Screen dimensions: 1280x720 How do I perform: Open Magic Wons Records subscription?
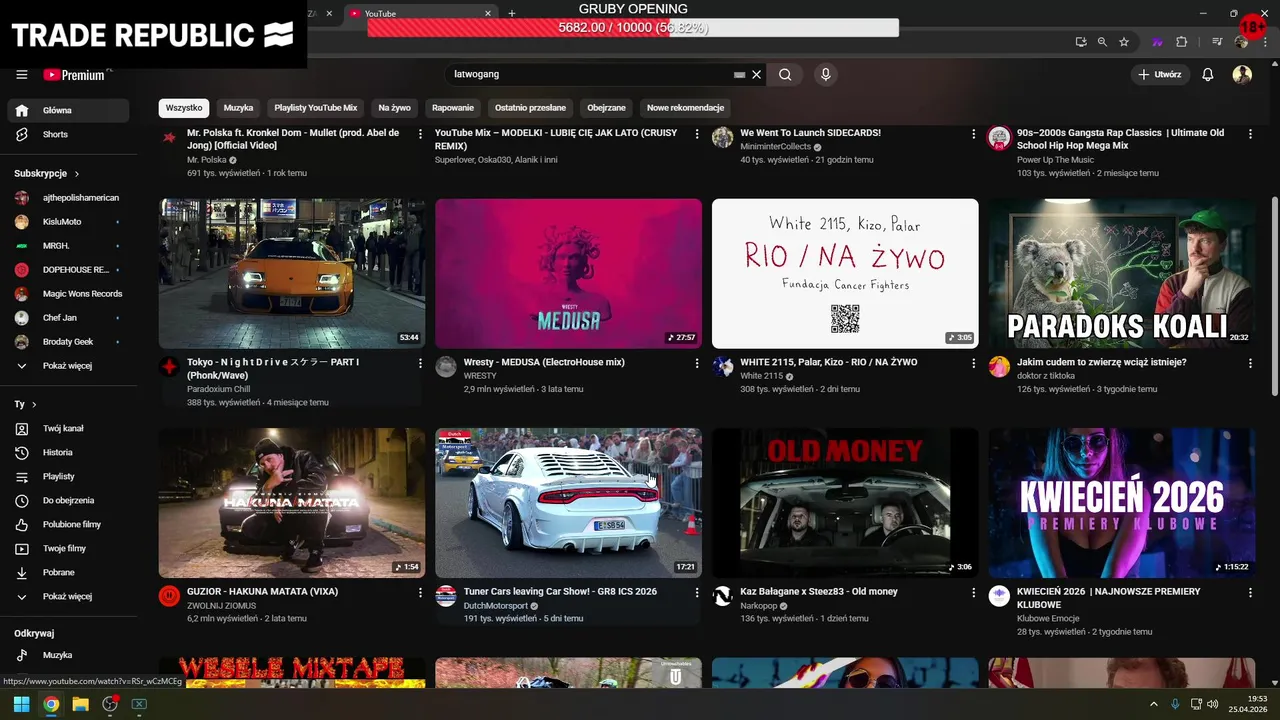click(x=68, y=294)
